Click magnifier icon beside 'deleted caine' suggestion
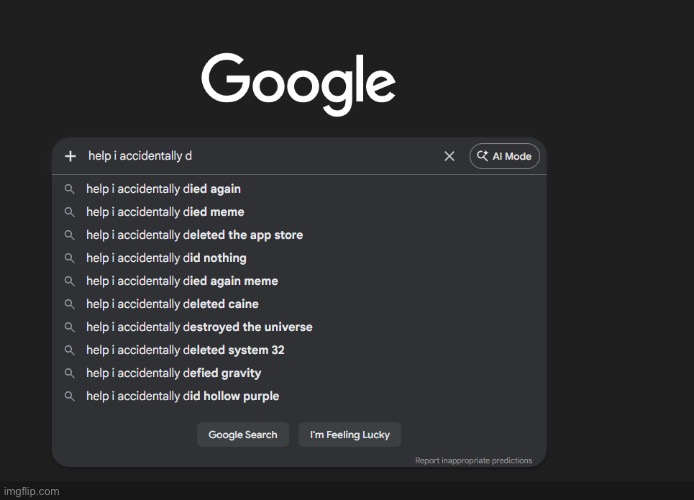This screenshot has width=694, height=500. pos(70,304)
